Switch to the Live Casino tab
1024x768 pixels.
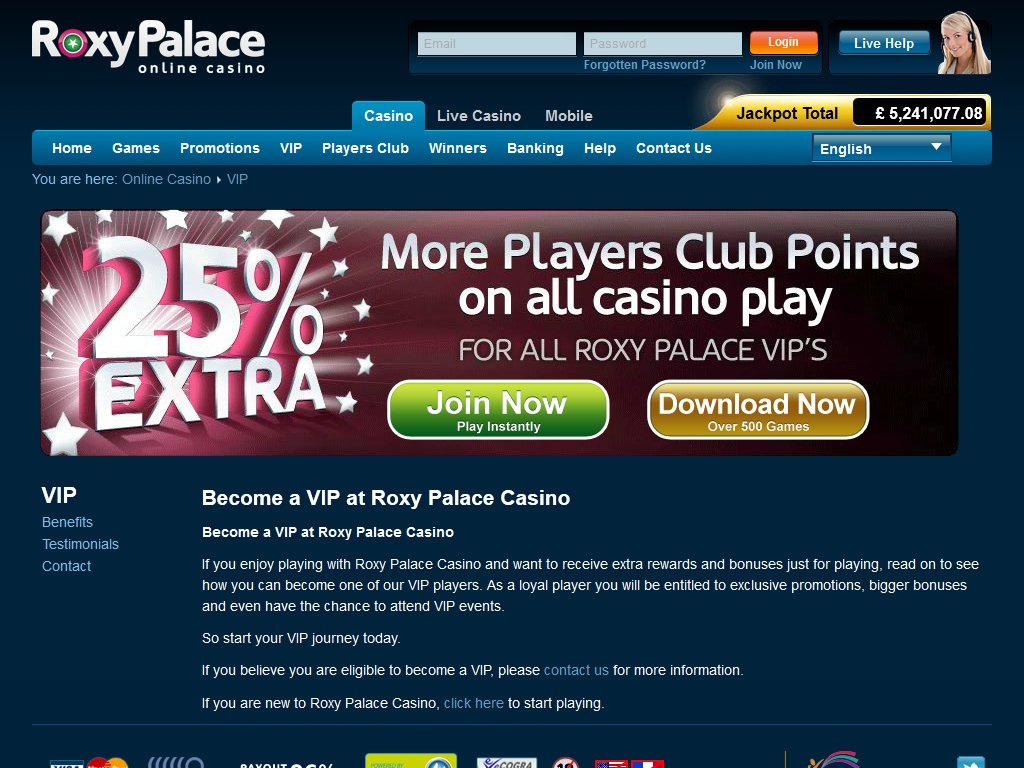tap(479, 116)
